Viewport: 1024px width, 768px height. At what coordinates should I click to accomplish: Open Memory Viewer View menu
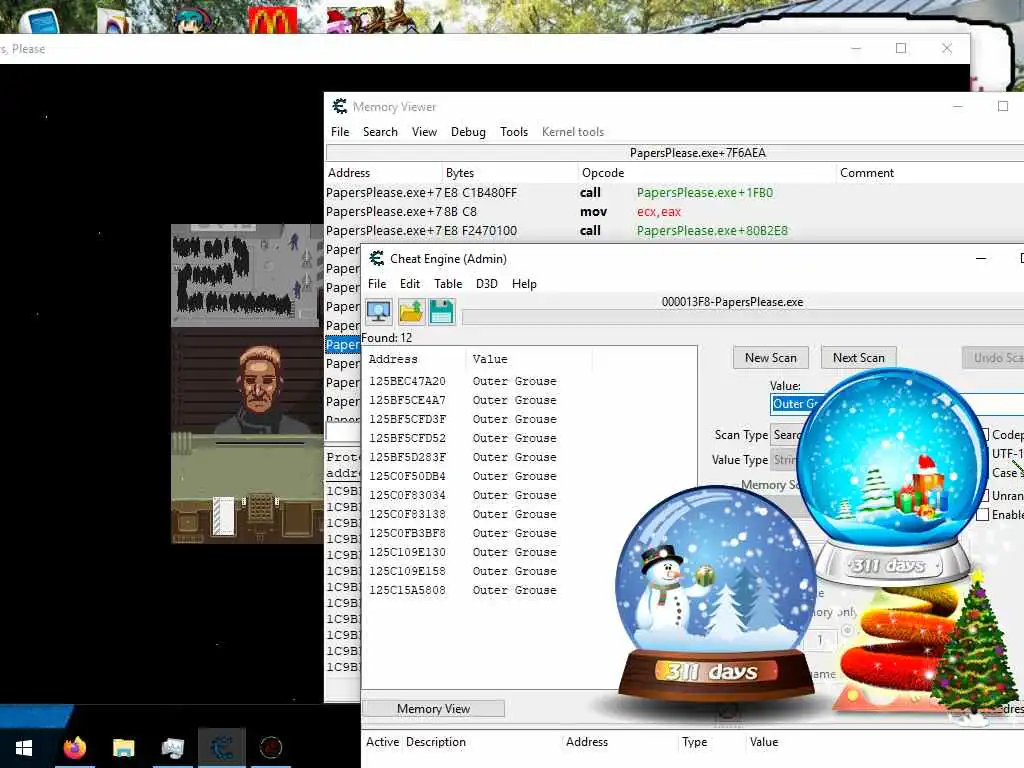pyautogui.click(x=424, y=132)
